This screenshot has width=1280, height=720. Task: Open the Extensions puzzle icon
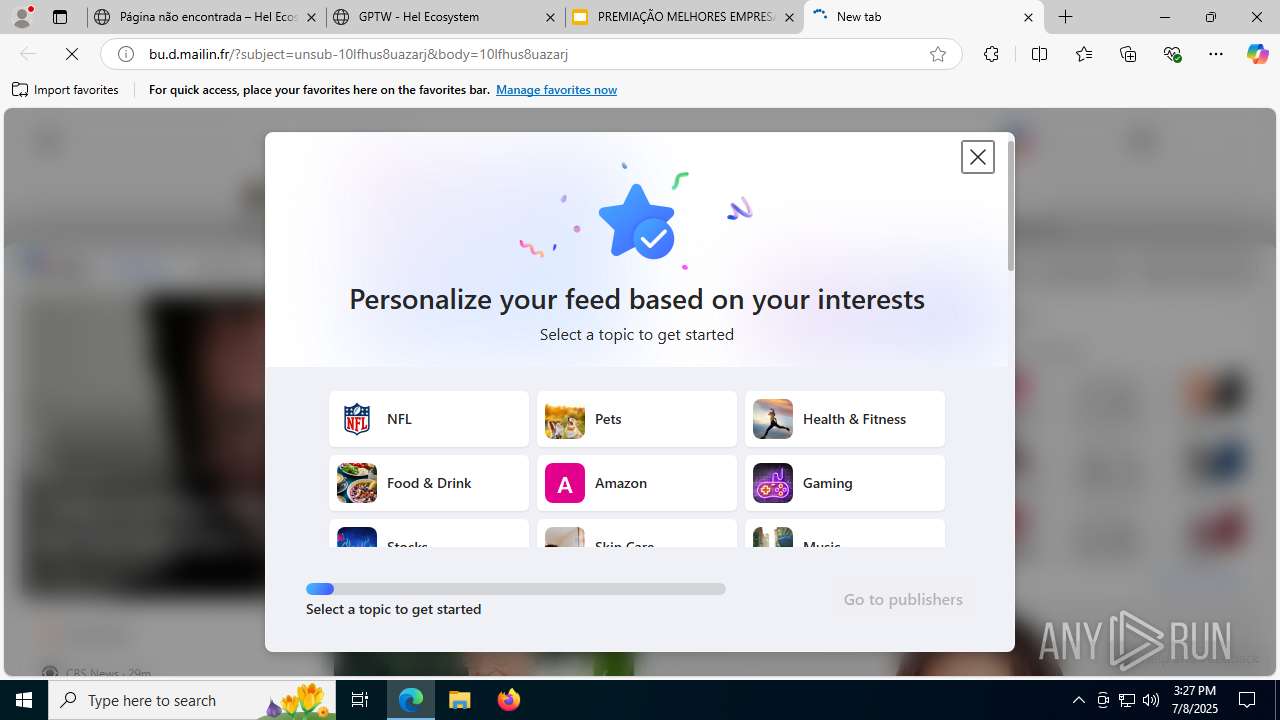click(x=991, y=54)
